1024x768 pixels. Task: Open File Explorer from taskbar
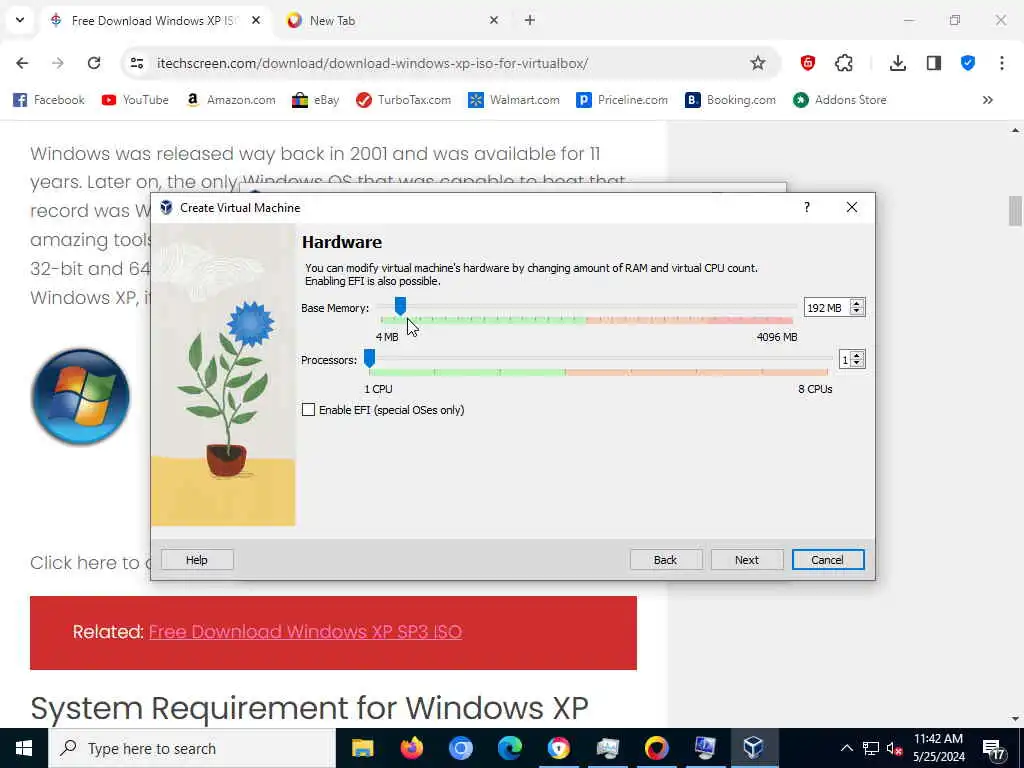click(362, 748)
